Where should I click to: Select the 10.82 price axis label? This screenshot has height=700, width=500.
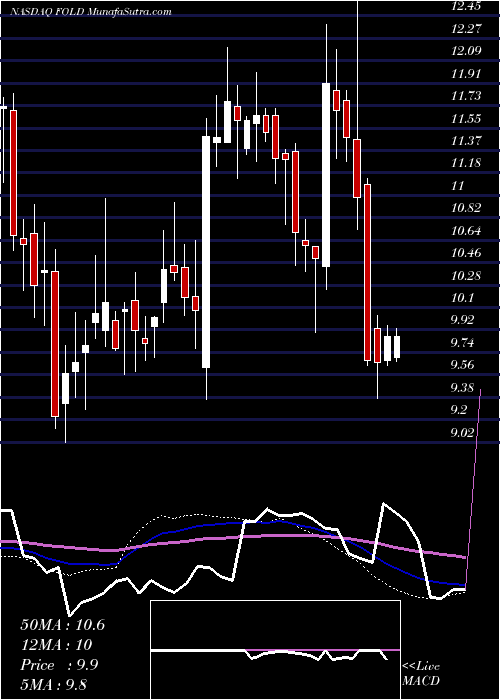point(466,208)
